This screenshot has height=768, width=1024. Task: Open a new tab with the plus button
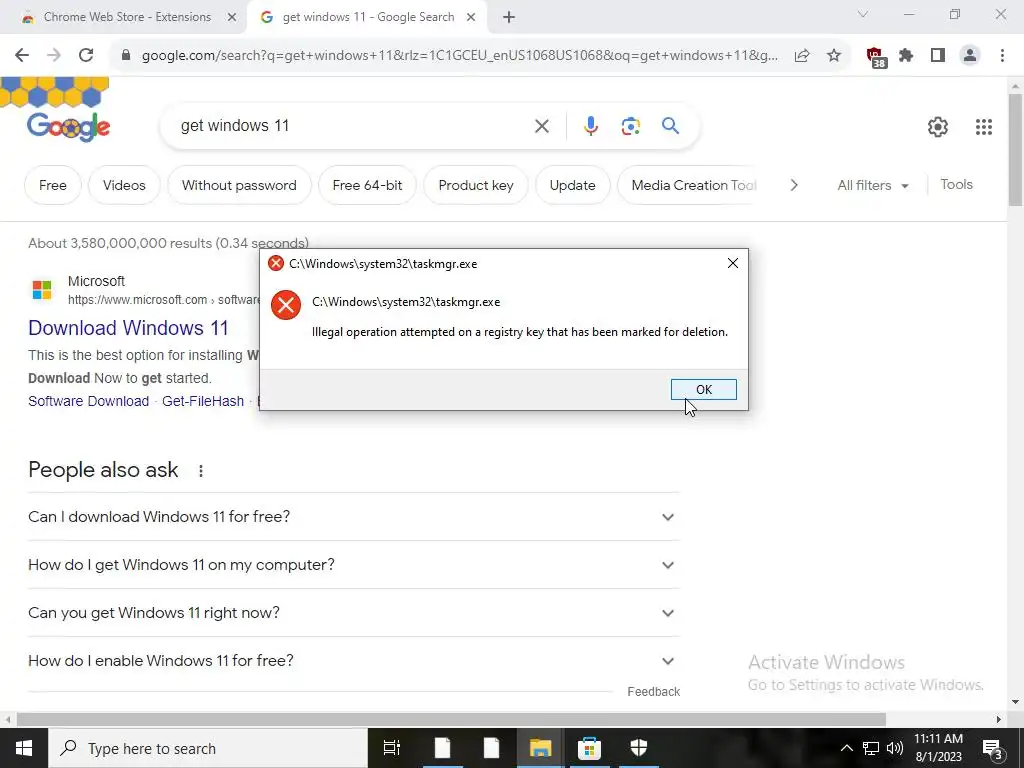(x=509, y=17)
